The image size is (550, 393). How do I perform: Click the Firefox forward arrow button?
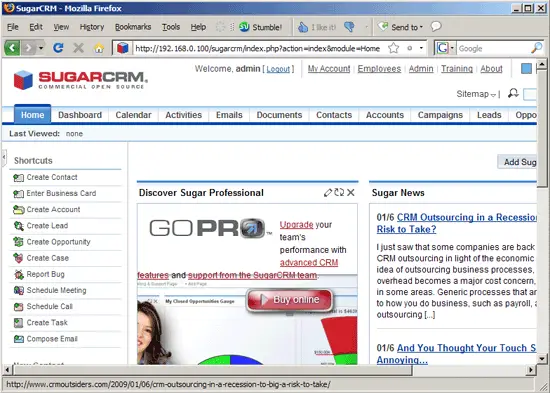(28, 48)
